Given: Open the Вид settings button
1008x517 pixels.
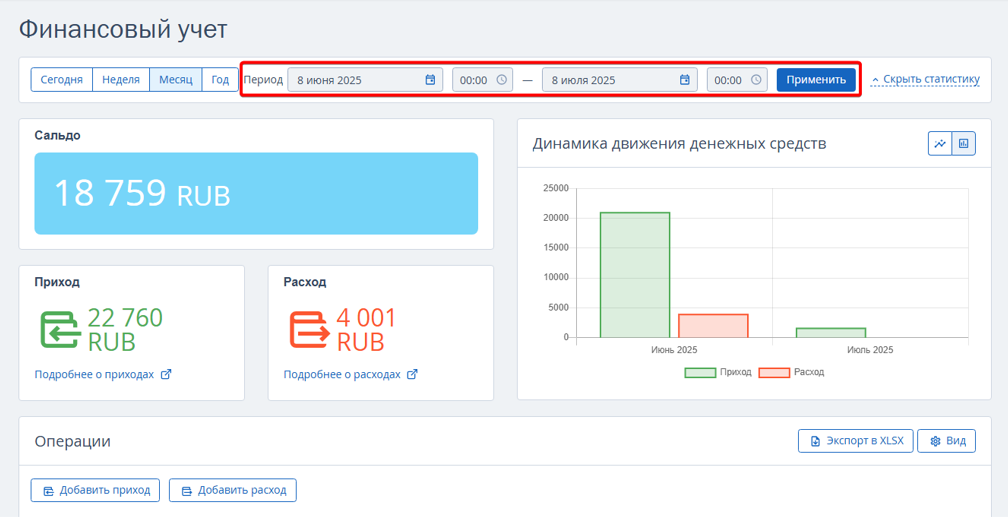Looking at the screenshot, I should click(x=946, y=441).
